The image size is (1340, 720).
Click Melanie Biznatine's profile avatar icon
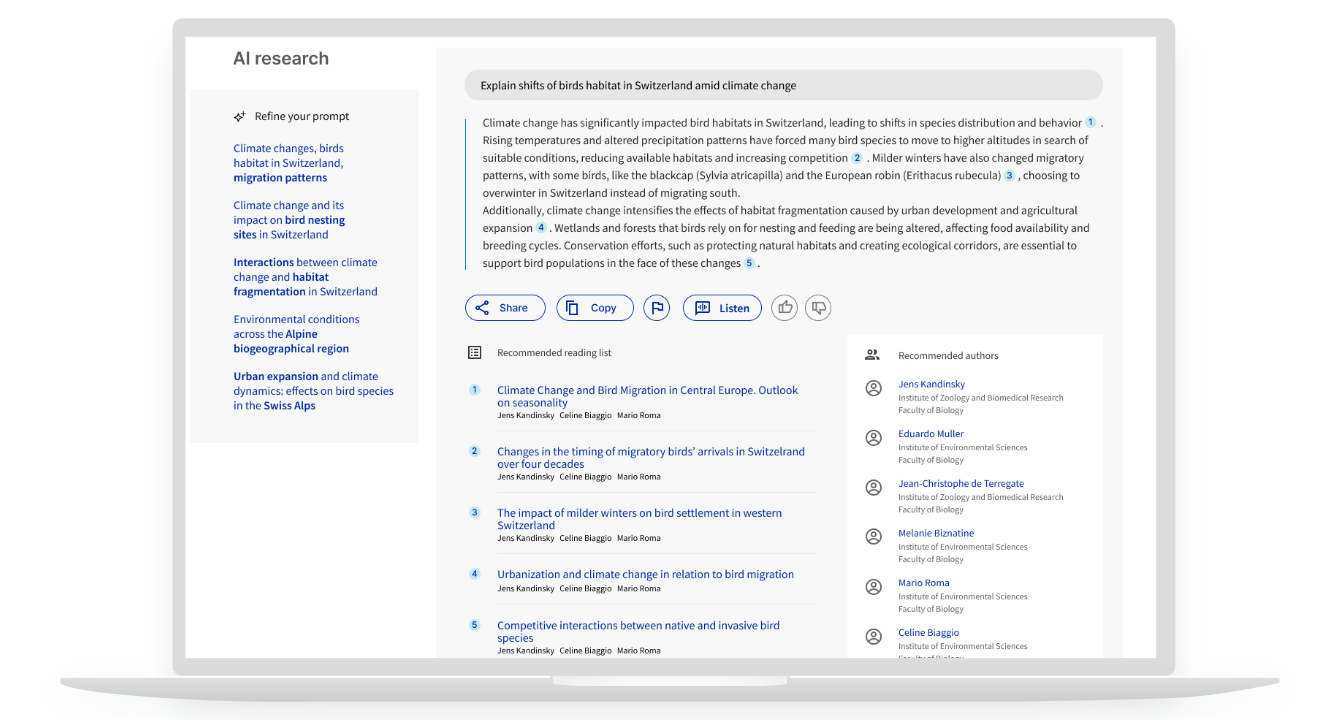pos(874,537)
